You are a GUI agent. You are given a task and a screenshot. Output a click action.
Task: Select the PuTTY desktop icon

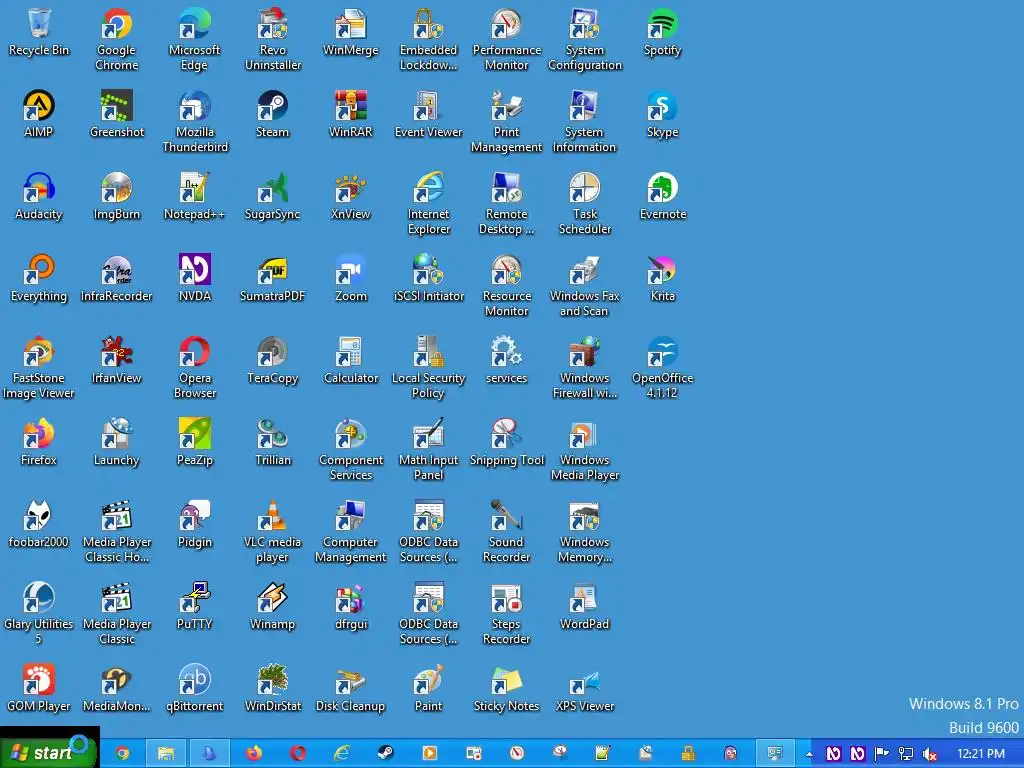[x=194, y=607]
